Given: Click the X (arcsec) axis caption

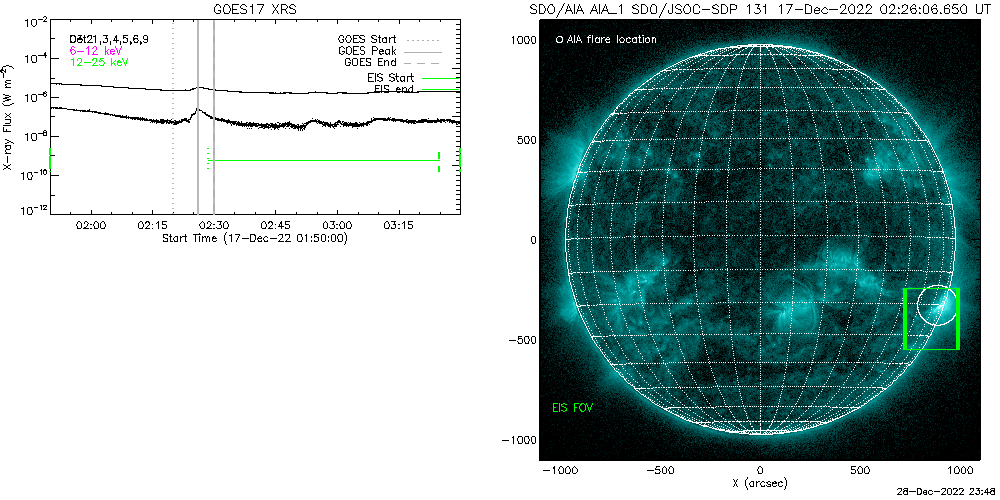Looking at the screenshot, I should click(761, 484).
